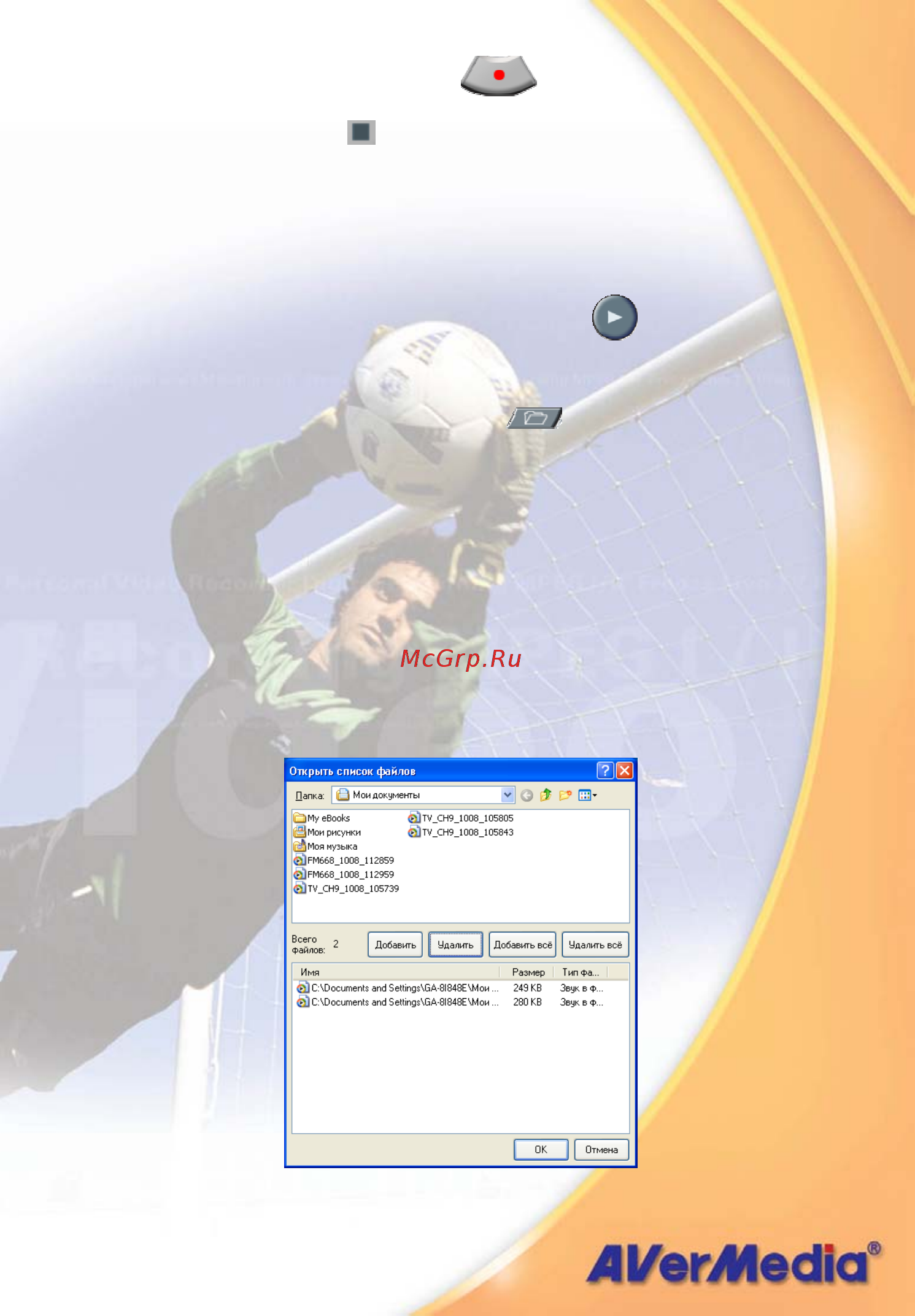Go up one folder level
This screenshot has width=915, height=1316.
(546, 796)
